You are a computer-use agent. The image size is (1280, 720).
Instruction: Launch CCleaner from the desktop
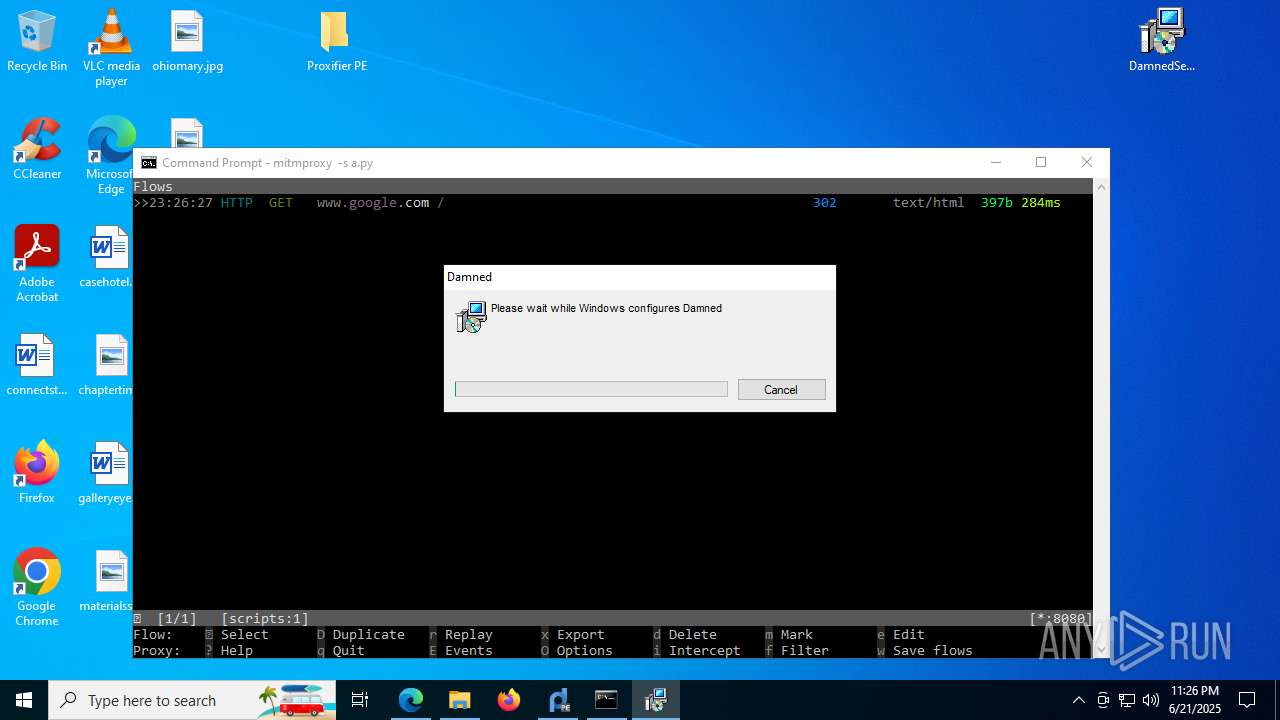37,150
